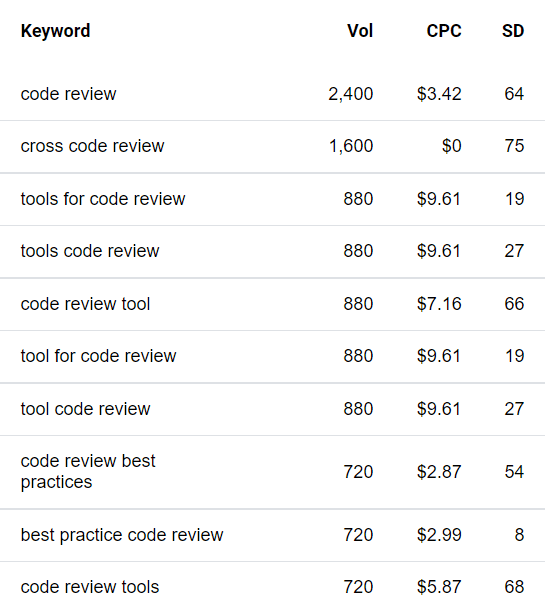The image size is (545, 604).
Task: Click the $2.99 CPC value
Action: tap(439, 535)
